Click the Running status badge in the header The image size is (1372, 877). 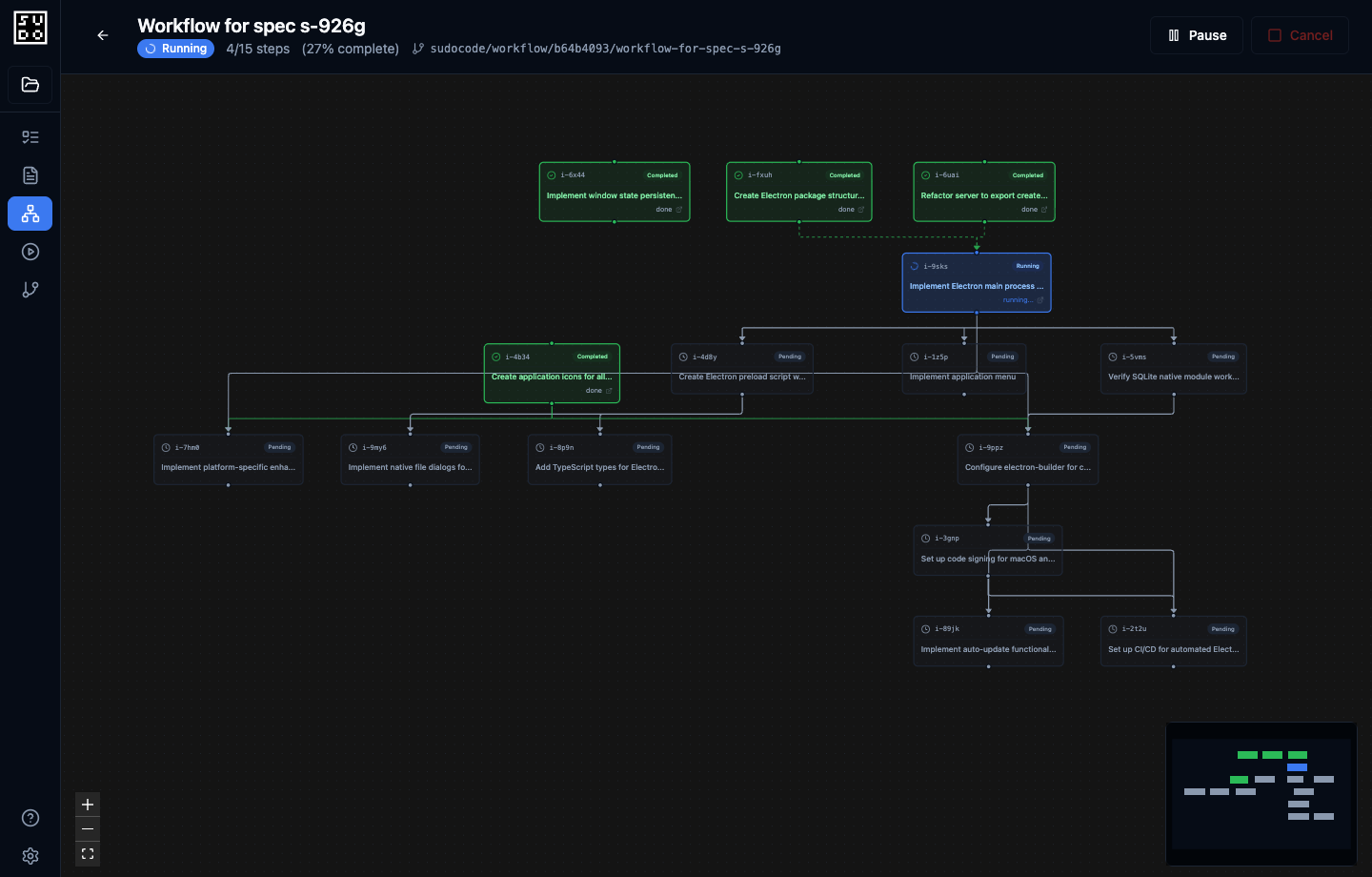(x=175, y=49)
